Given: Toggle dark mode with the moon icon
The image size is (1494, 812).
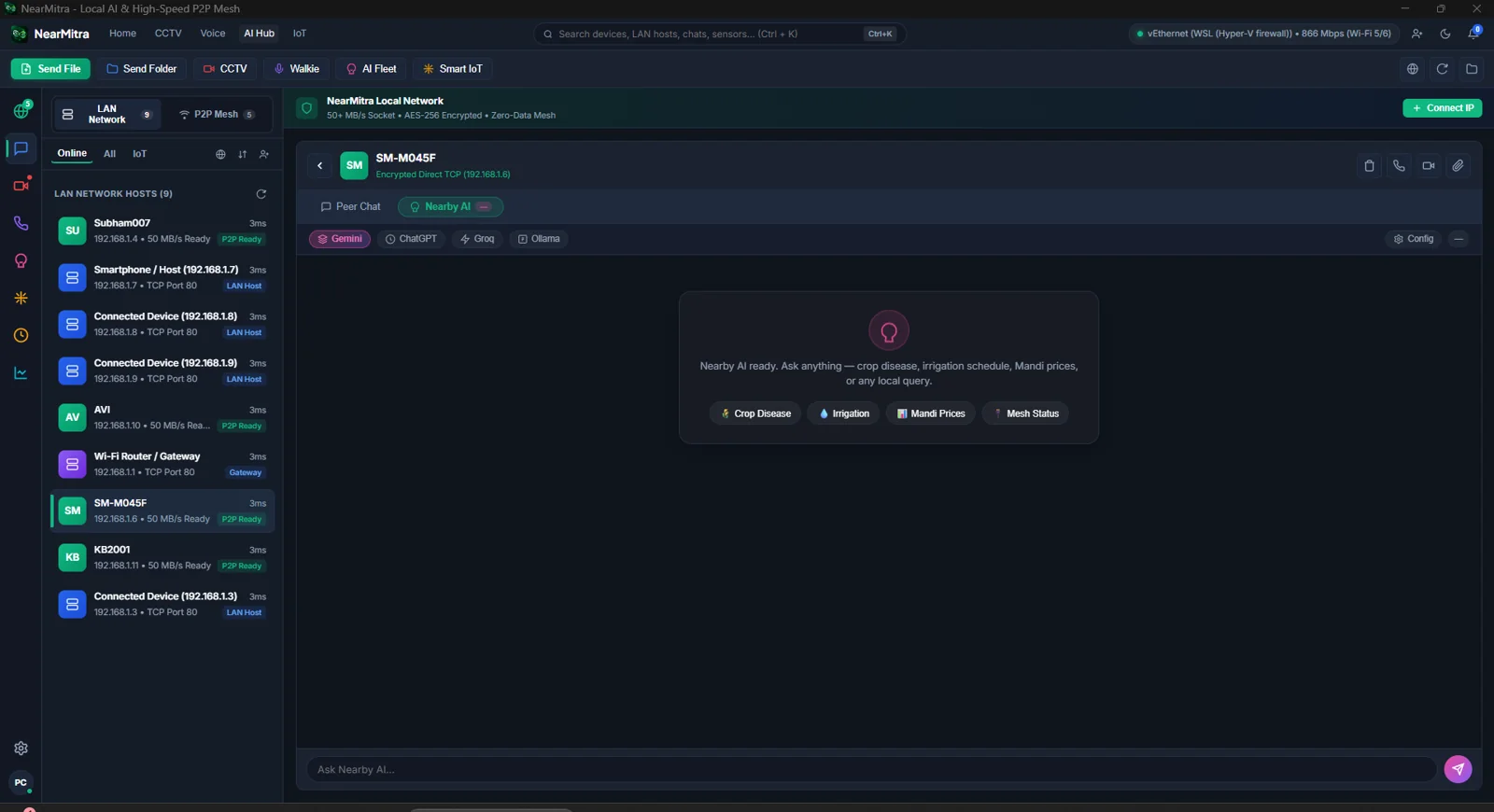Looking at the screenshot, I should [x=1445, y=34].
